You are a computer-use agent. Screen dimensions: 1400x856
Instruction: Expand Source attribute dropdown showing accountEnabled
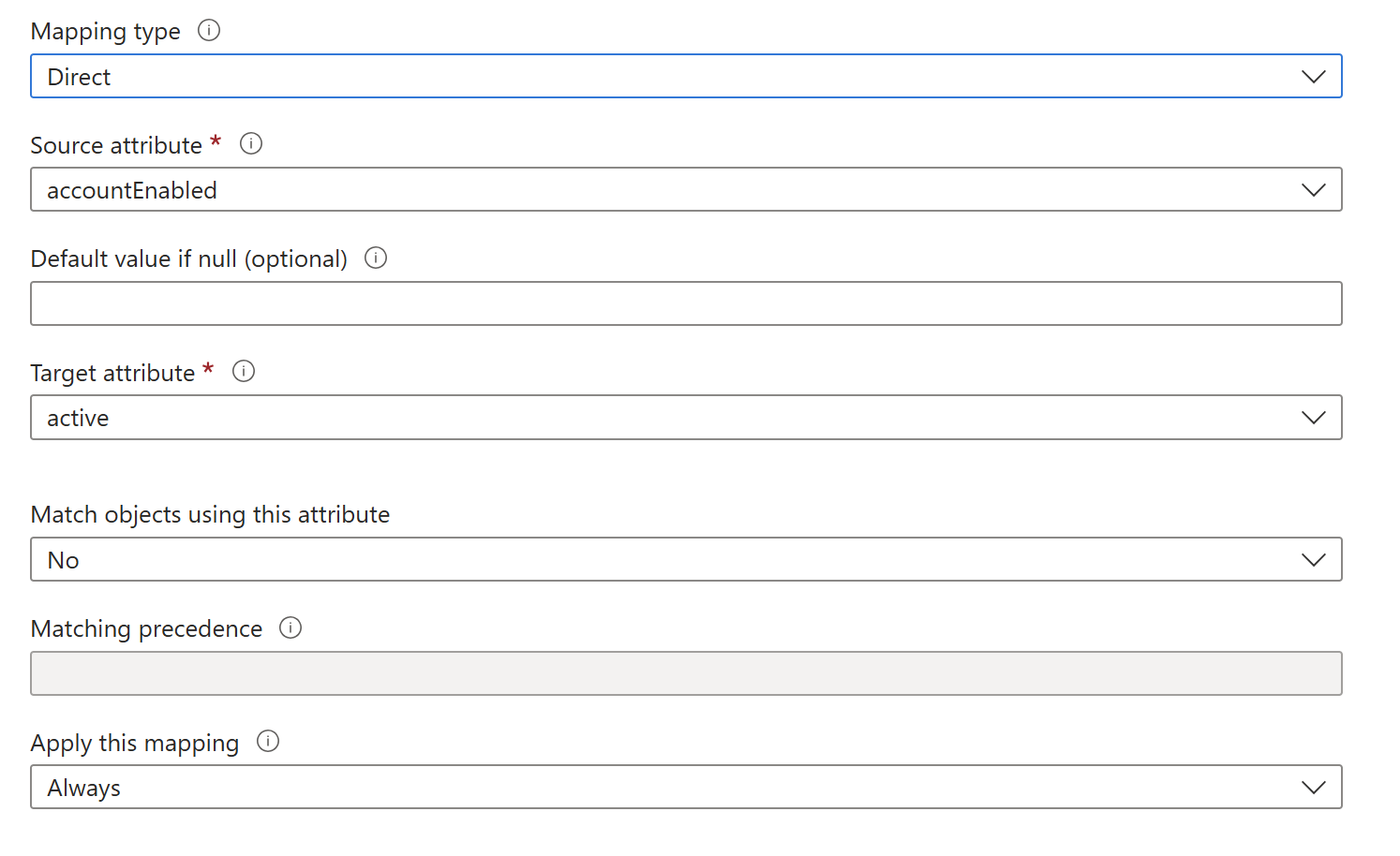(656, 190)
